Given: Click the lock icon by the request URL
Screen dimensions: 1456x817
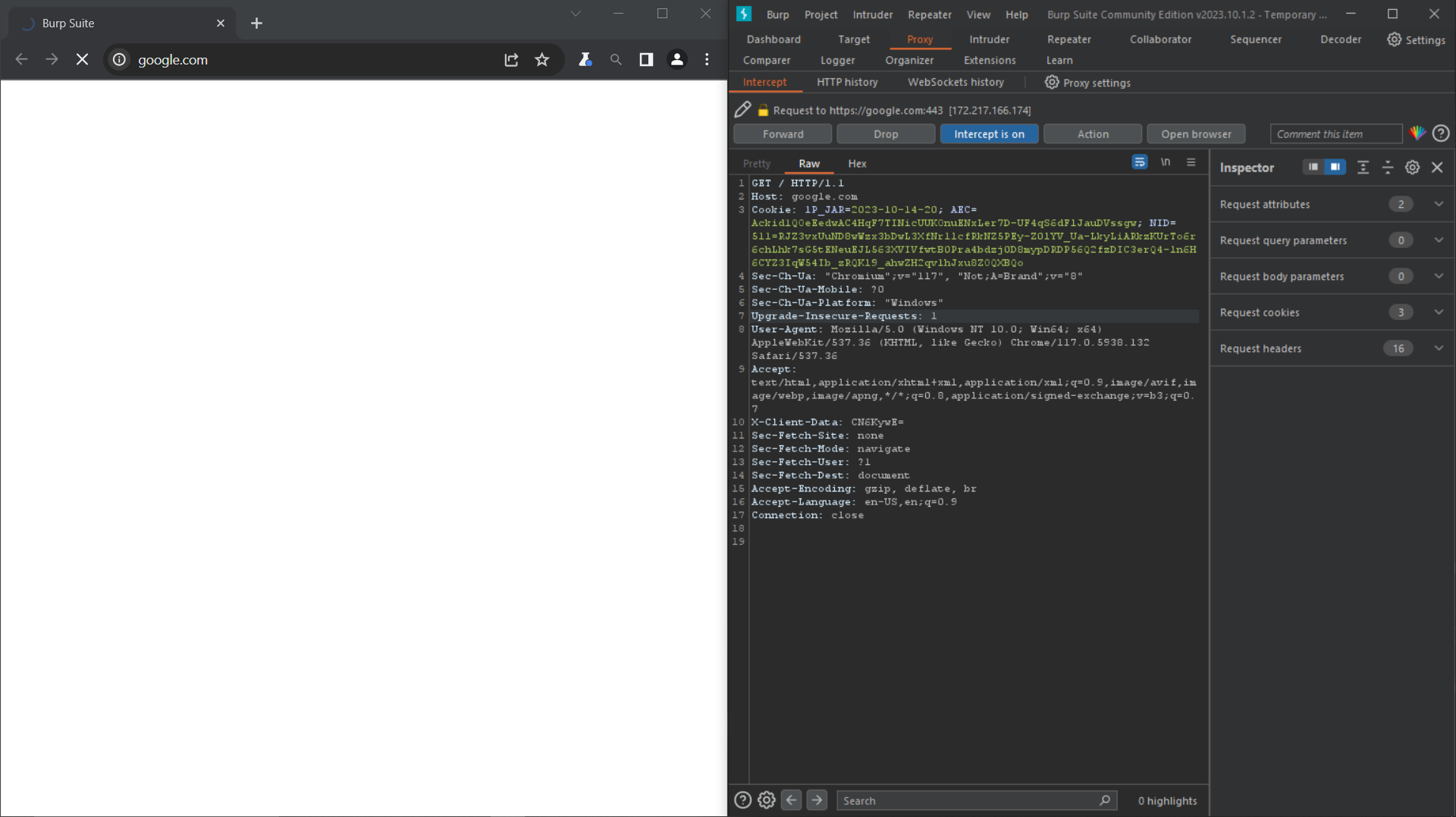Looking at the screenshot, I should tap(763, 110).
